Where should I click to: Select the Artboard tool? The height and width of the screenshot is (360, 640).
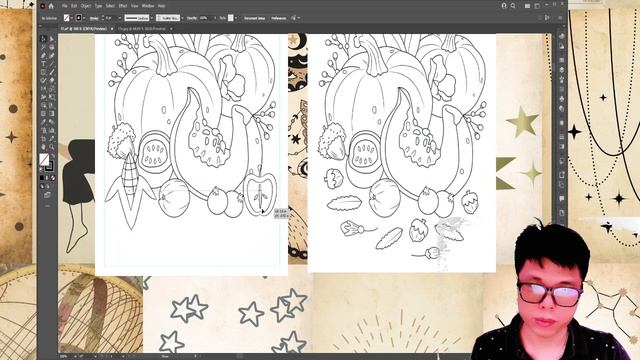[44, 138]
